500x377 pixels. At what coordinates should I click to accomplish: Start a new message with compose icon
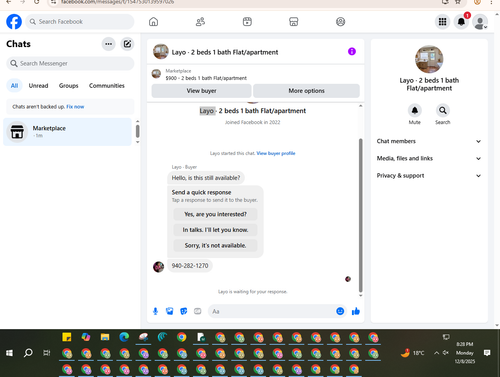(x=127, y=44)
